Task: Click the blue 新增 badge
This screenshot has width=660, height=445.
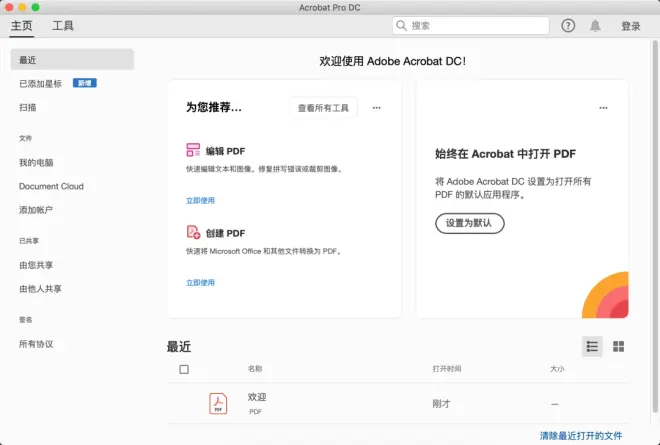Action: coord(85,83)
